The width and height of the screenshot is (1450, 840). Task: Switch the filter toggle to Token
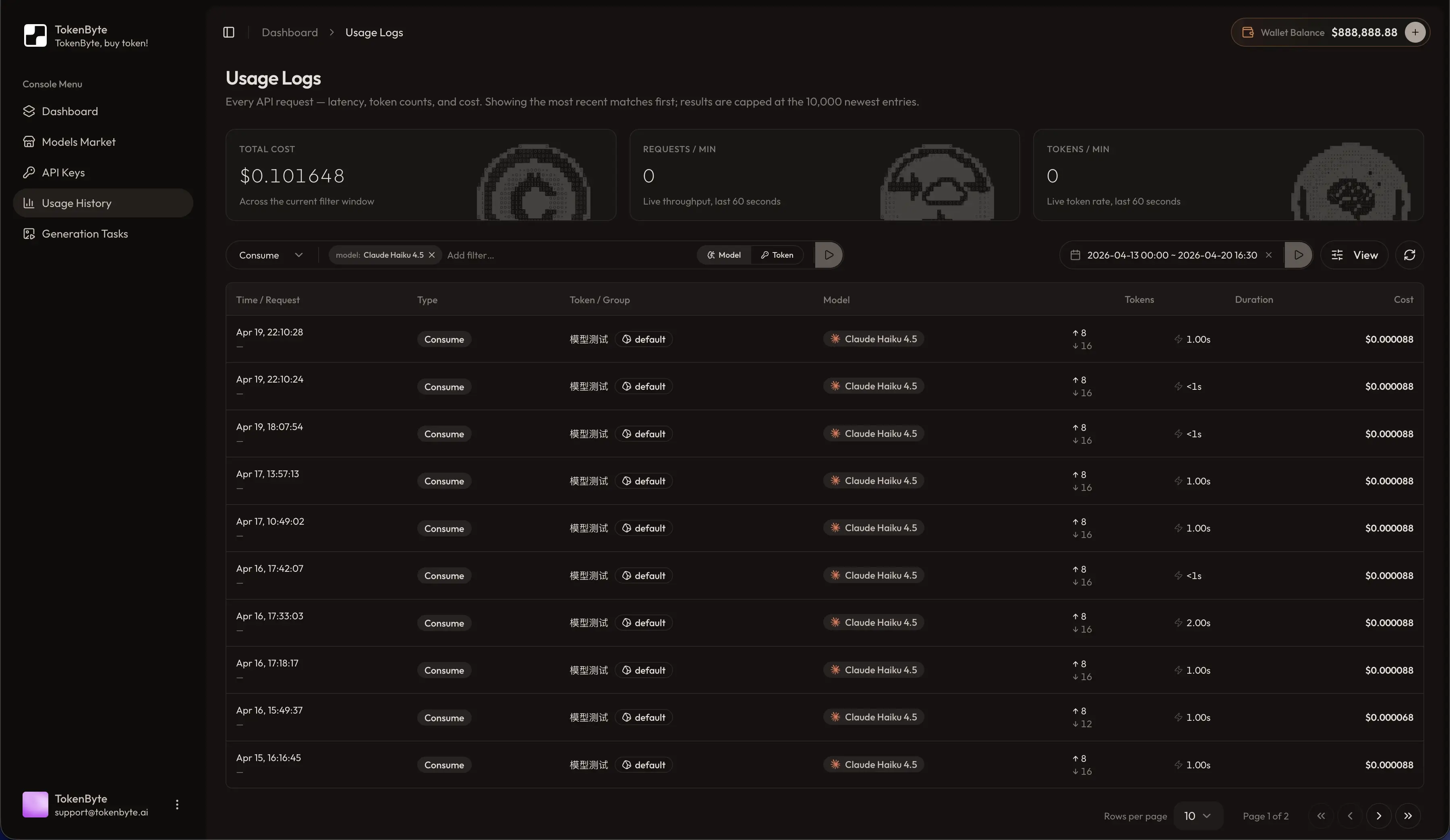point(777,255)
